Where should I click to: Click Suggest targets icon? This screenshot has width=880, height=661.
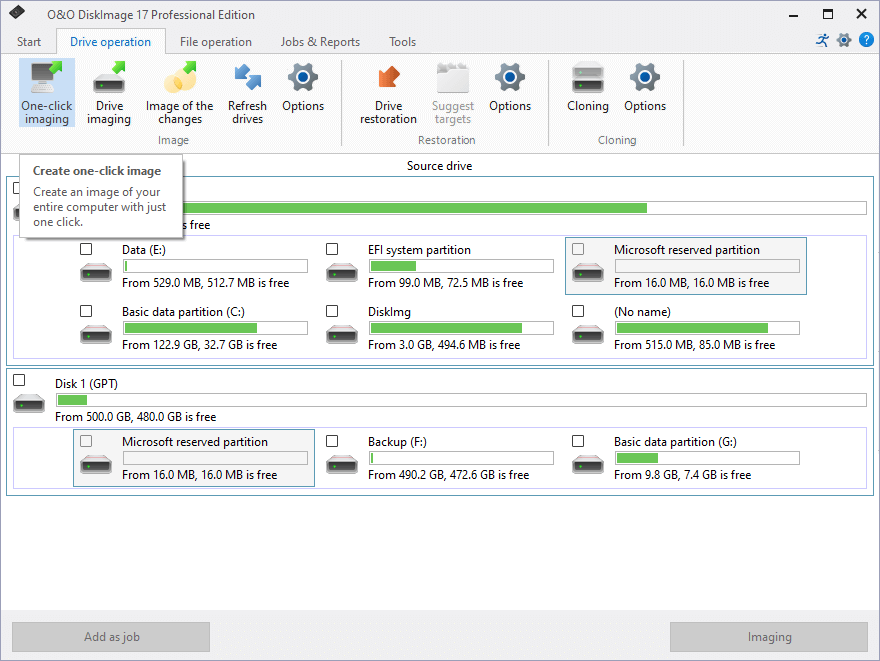(x=453, y=93)
